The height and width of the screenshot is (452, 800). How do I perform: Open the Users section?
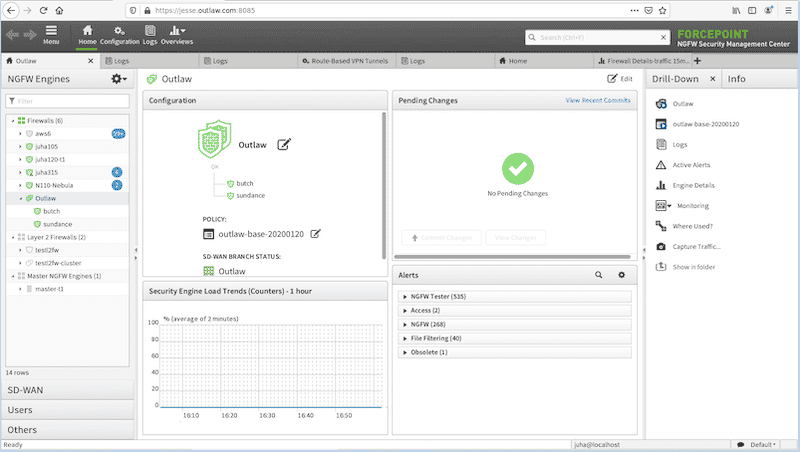[67, 410]
